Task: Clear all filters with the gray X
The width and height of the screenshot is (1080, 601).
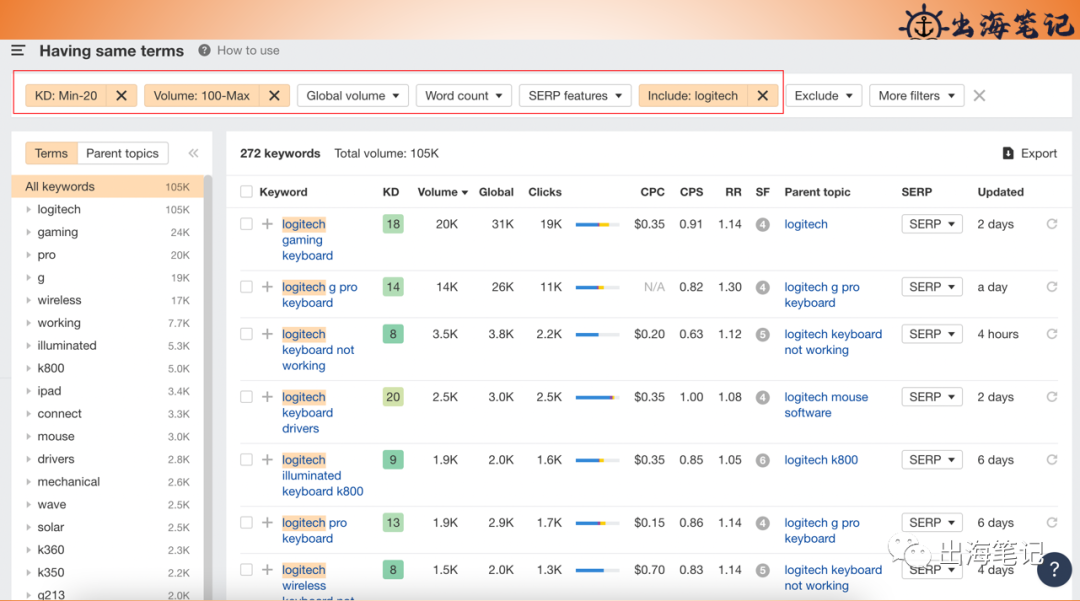Action: click(979, 96)
